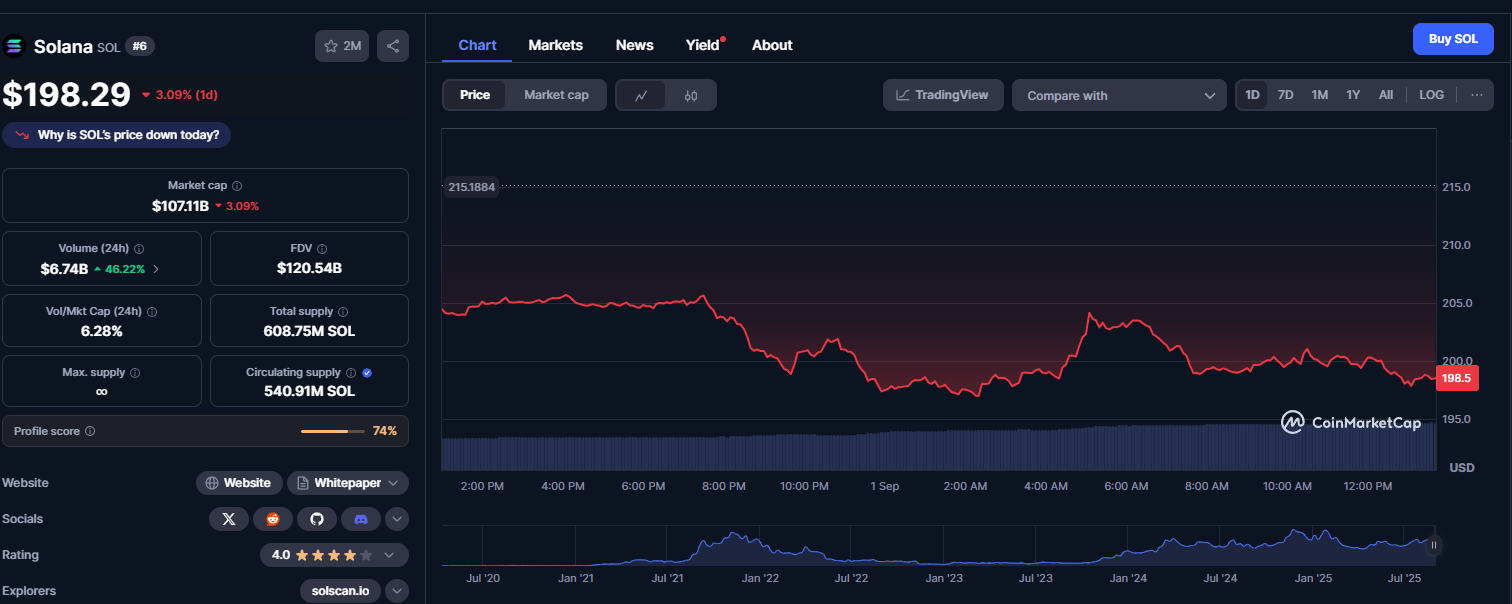Open the News tab
1512x604 pixels.
tap(635, 45)
